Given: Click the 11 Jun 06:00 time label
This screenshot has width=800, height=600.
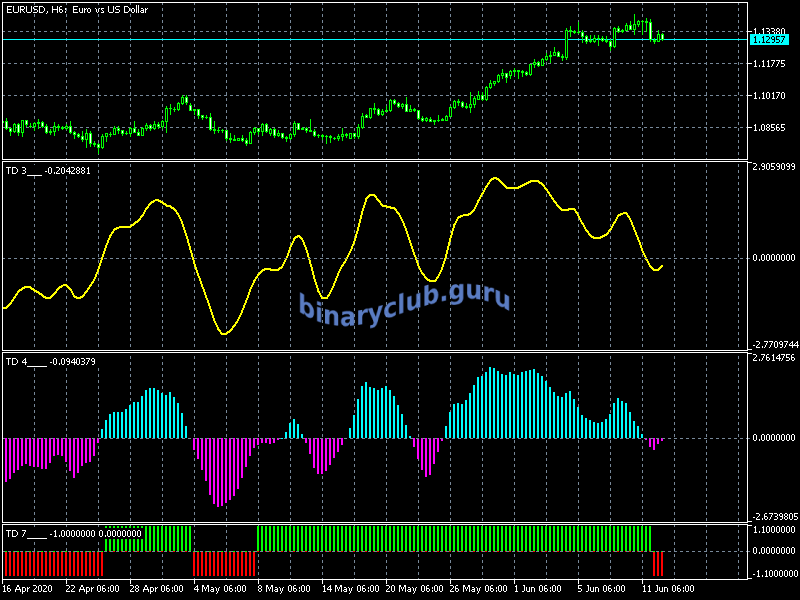Looking at the screenshot, I should (667, 588).
